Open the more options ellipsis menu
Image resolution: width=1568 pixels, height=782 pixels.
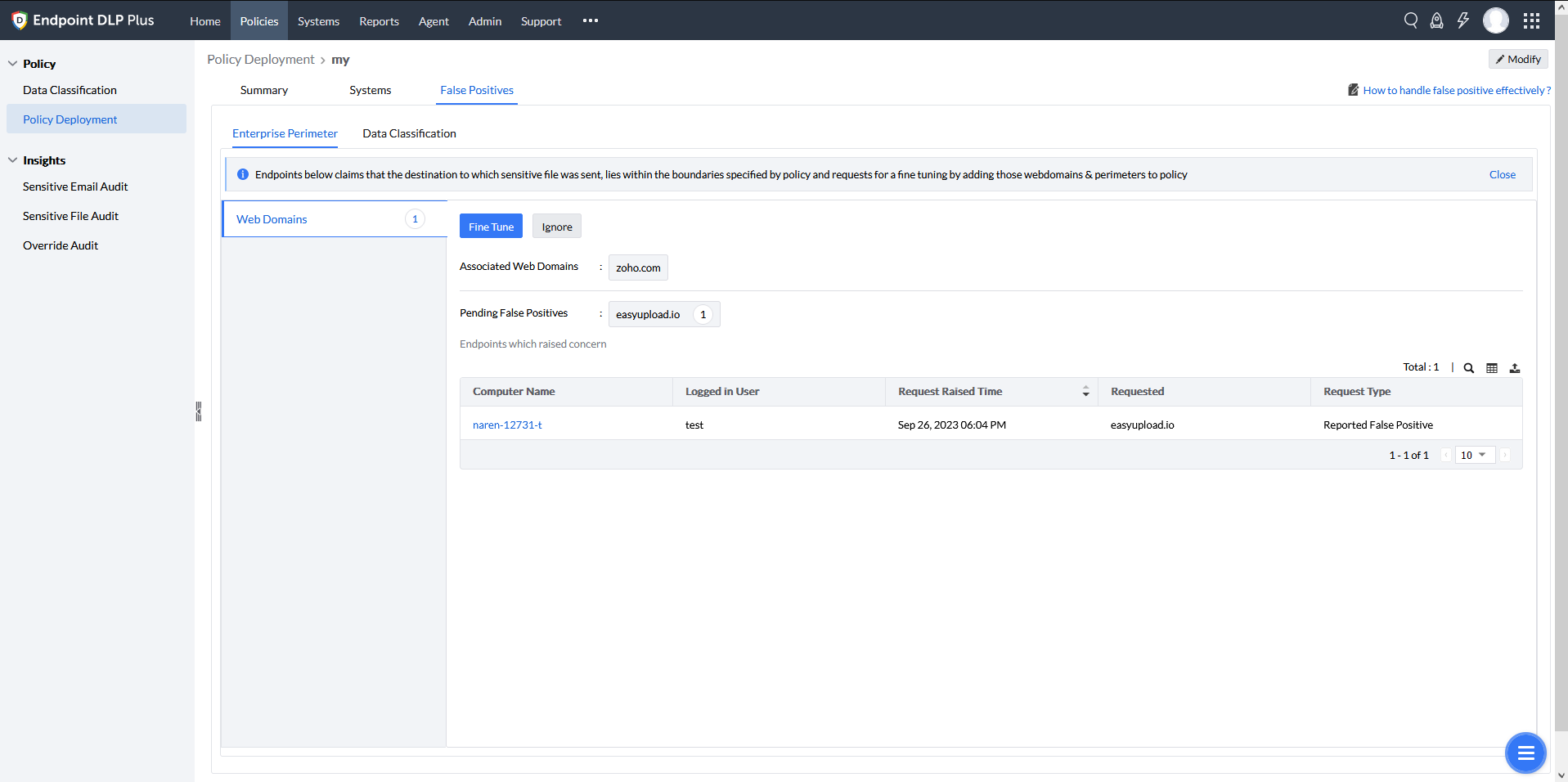tap(591, 21)
